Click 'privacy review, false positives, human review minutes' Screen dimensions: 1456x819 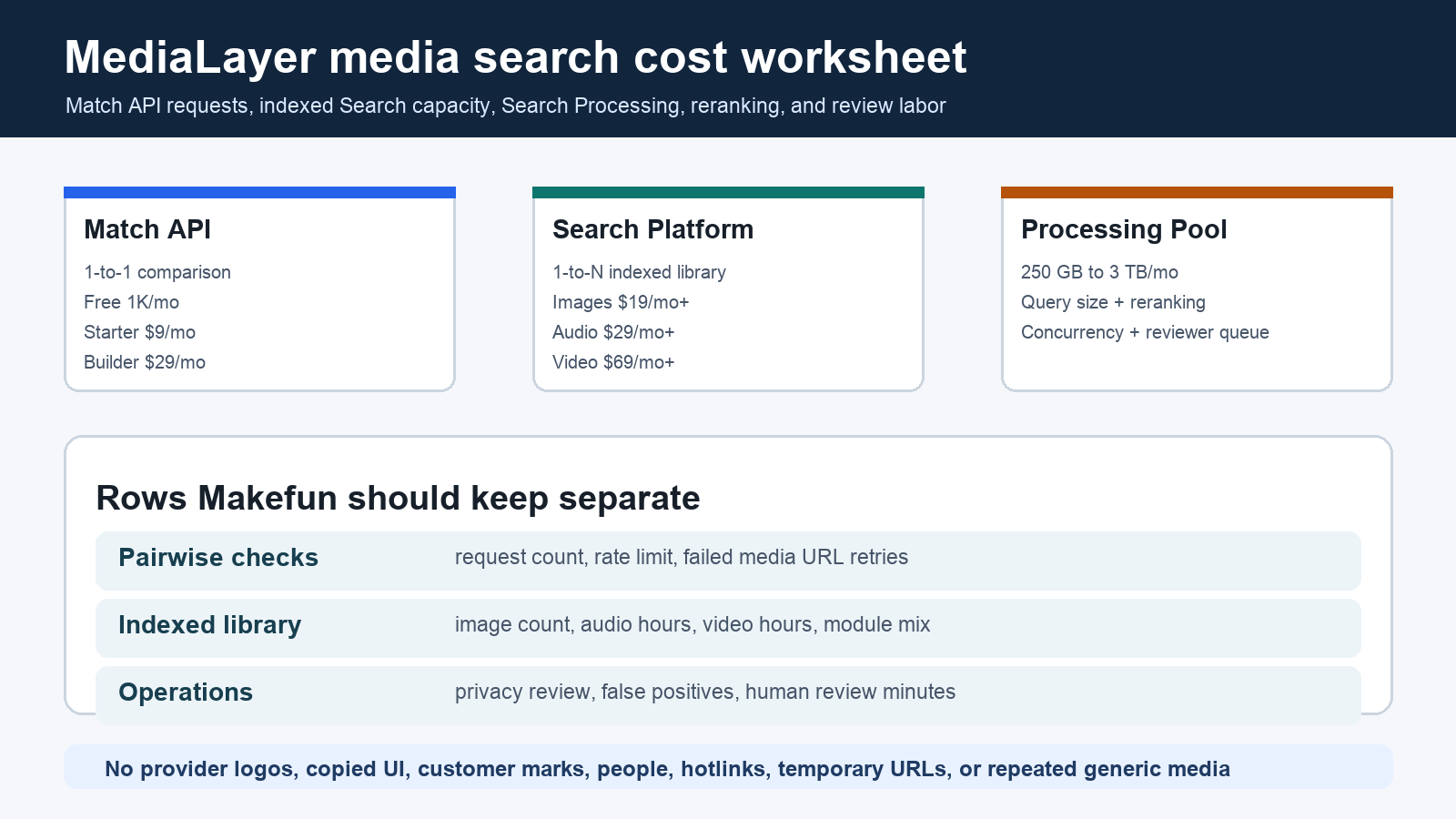(705, 692)
